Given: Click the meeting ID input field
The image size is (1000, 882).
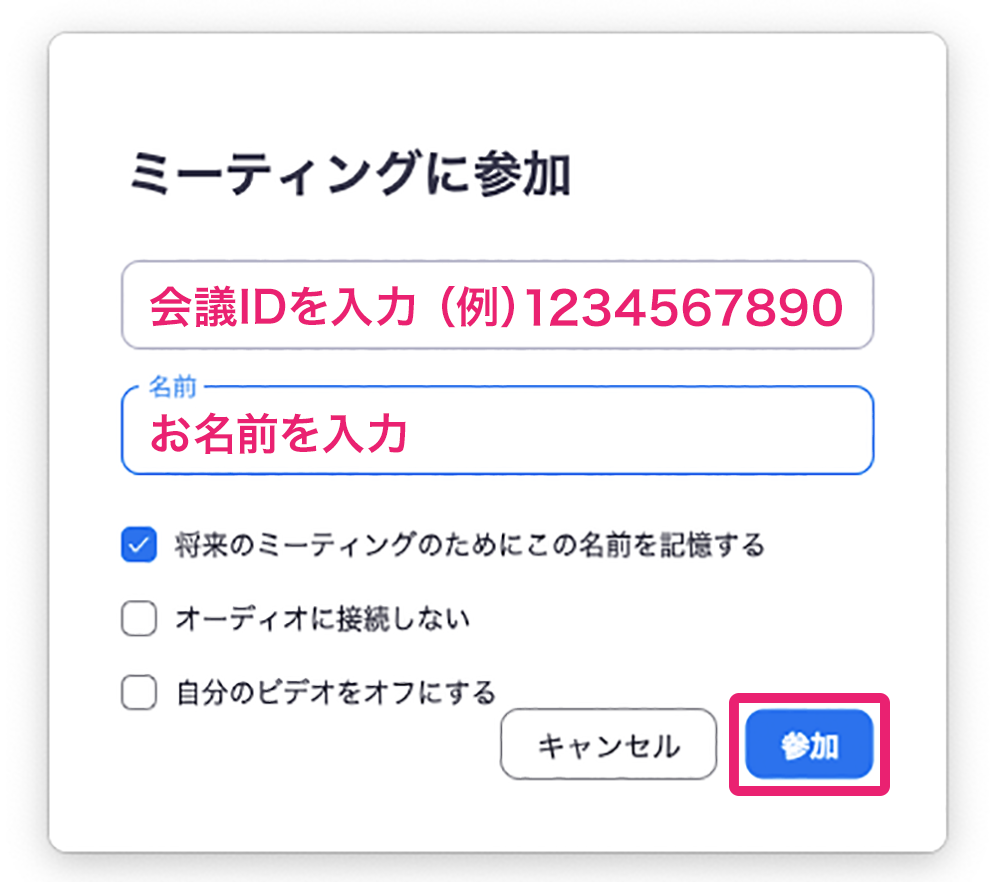Looking at the screenshot, I should click(497, 306).
